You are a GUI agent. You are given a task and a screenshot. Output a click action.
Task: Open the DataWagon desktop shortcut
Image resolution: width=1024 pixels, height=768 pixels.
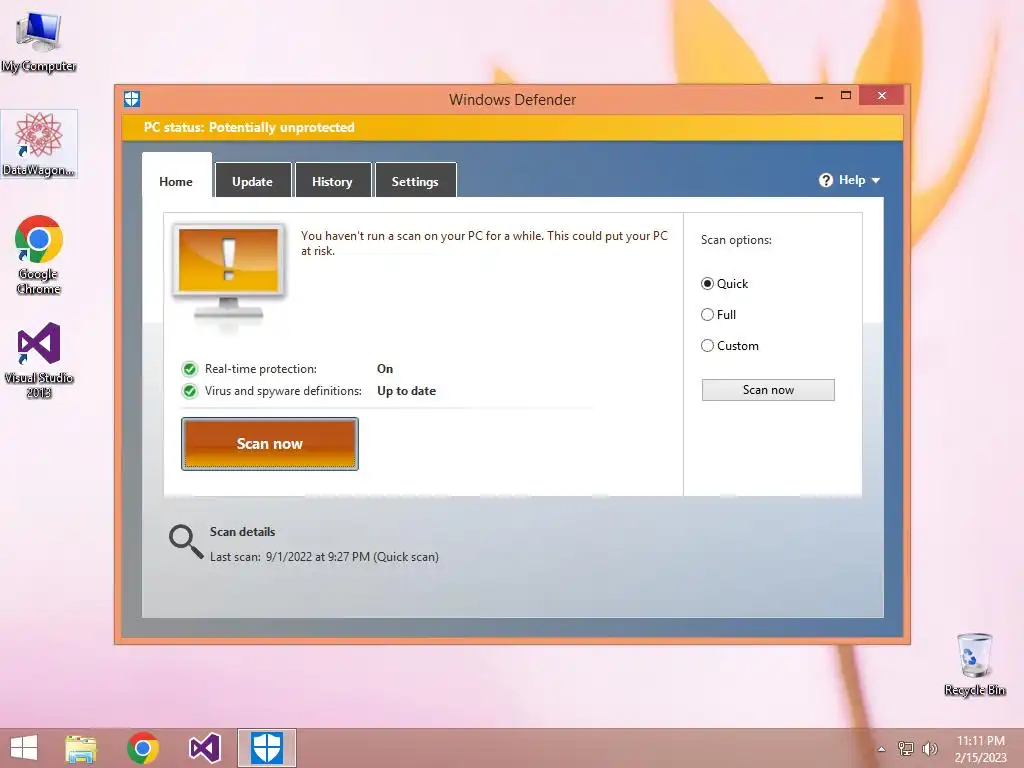coord(39,144)
